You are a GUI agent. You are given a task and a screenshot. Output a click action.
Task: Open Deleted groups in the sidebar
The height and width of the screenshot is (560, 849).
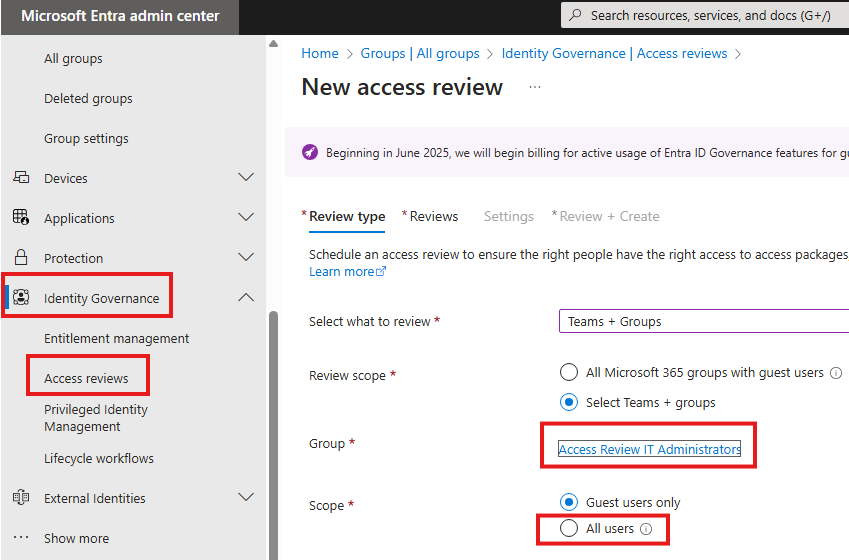(x=88, y=99)
